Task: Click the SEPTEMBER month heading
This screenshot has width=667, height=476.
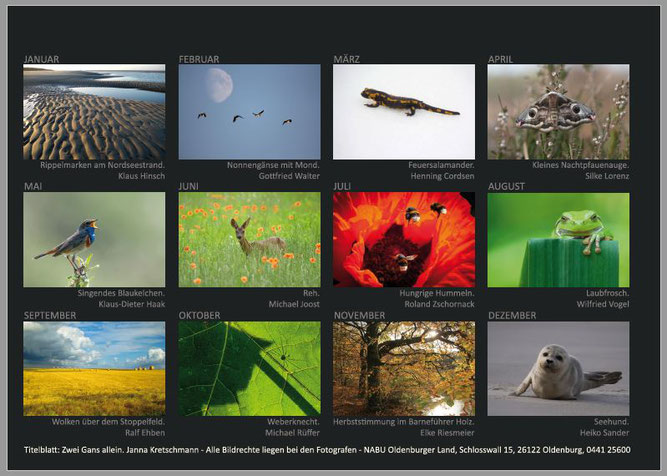Action: [x=50, y=315]
